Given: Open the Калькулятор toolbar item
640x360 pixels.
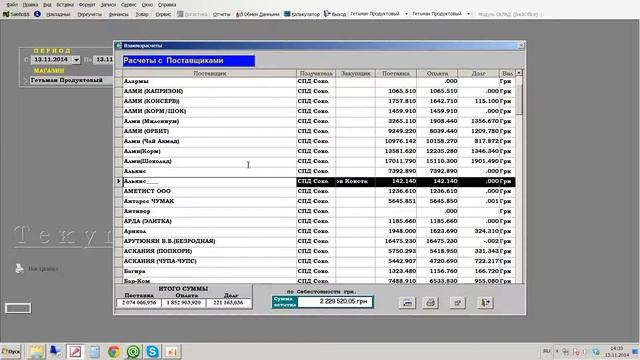Looking at the screenshot, I should coord(302,14).
